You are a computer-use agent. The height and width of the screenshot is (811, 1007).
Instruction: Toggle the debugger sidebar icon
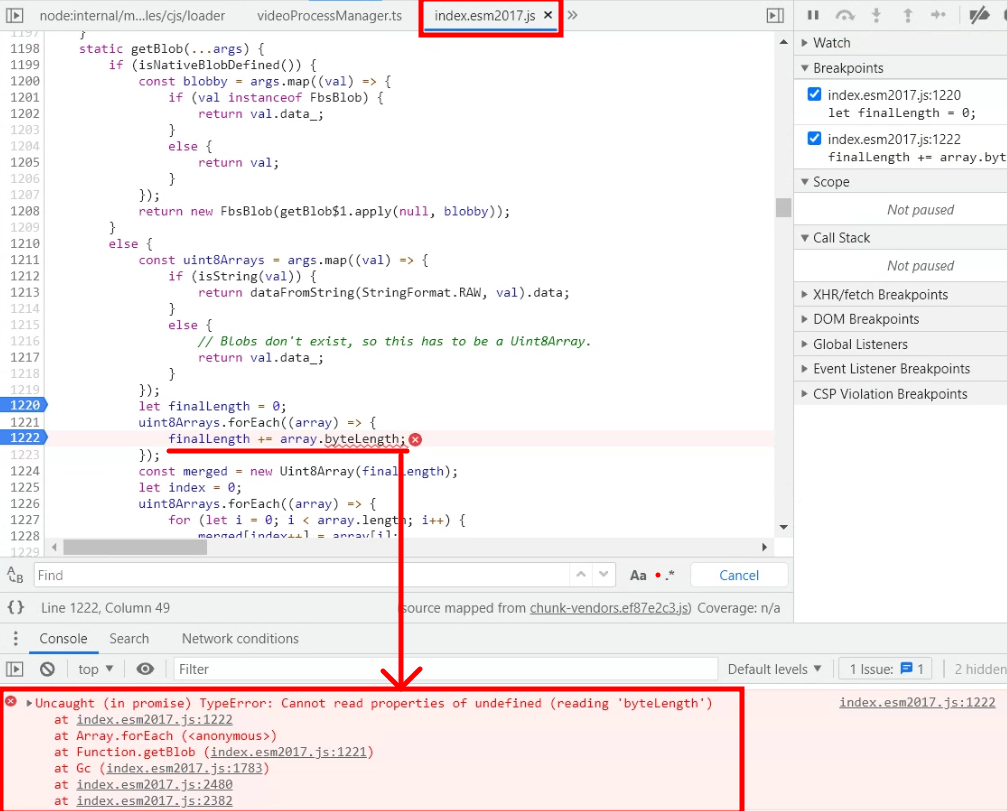(775, 15)
